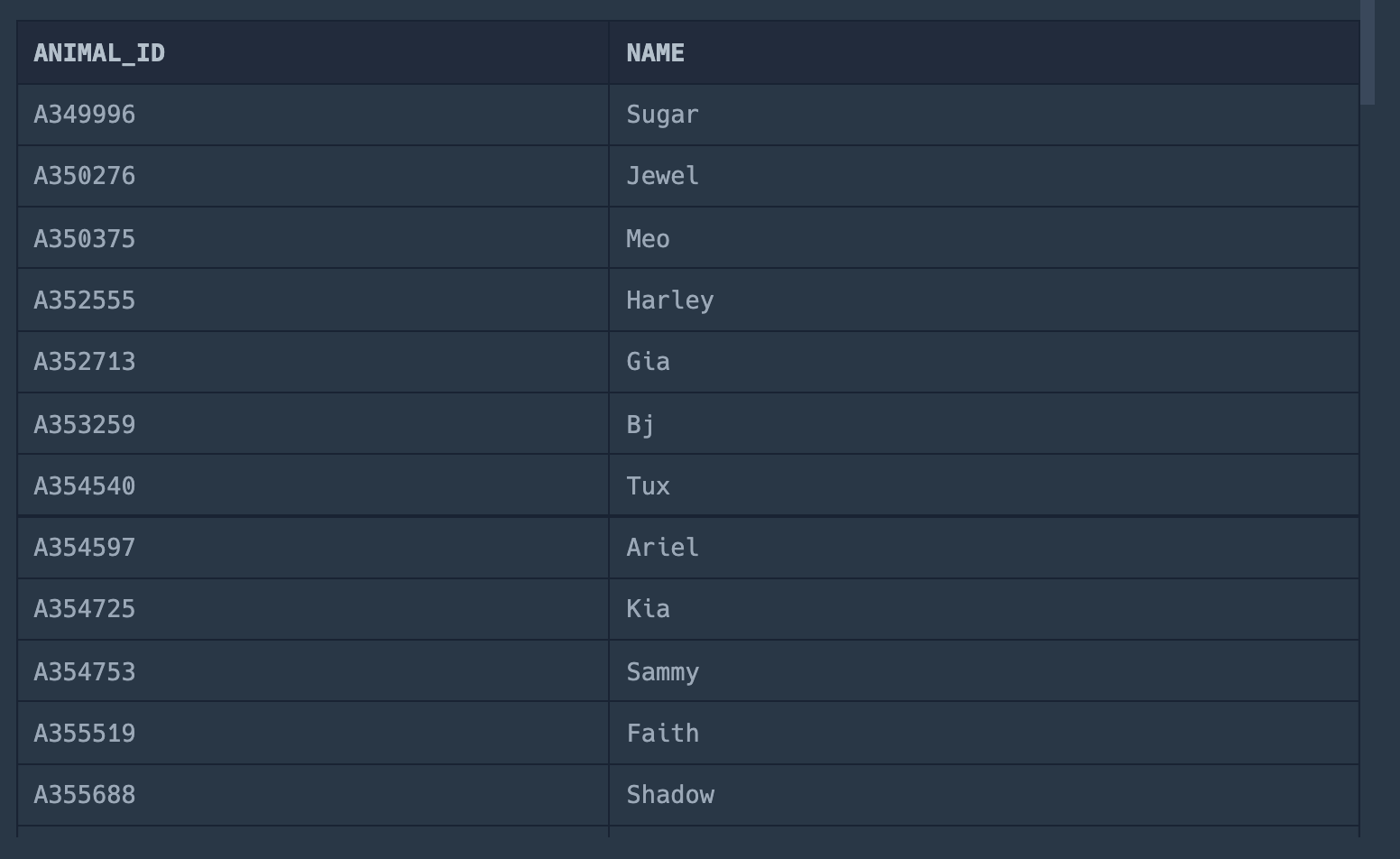Click the Harley name cell
This screenshot has height=859, width=1400.
coord(669,300)
